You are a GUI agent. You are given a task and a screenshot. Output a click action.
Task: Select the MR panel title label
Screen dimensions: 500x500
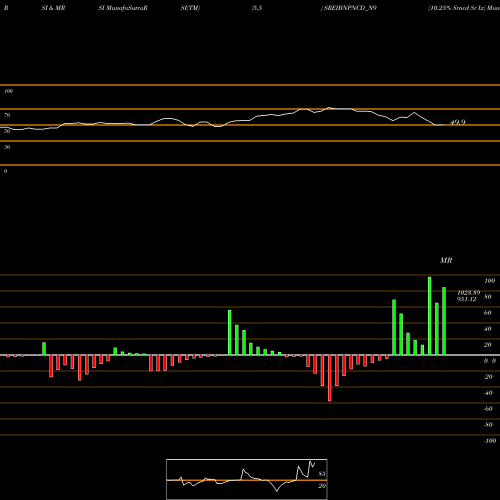[x=446, y=260]
